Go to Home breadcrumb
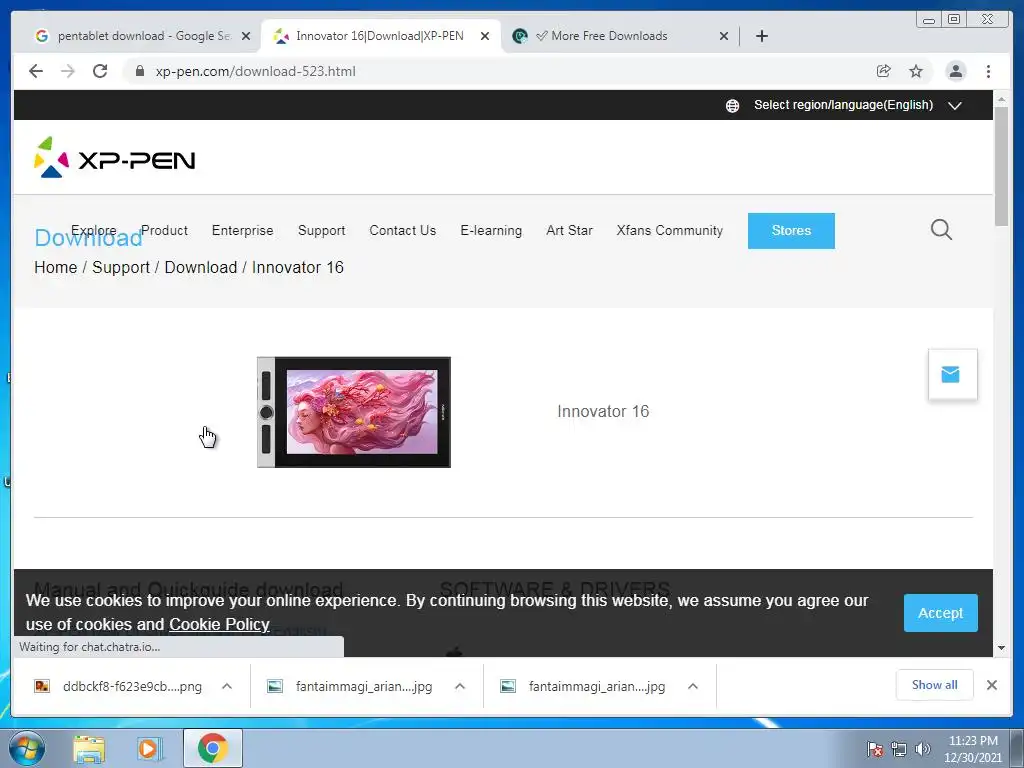The height and width of the screenshot is (768, 1024). click(56, 268)
